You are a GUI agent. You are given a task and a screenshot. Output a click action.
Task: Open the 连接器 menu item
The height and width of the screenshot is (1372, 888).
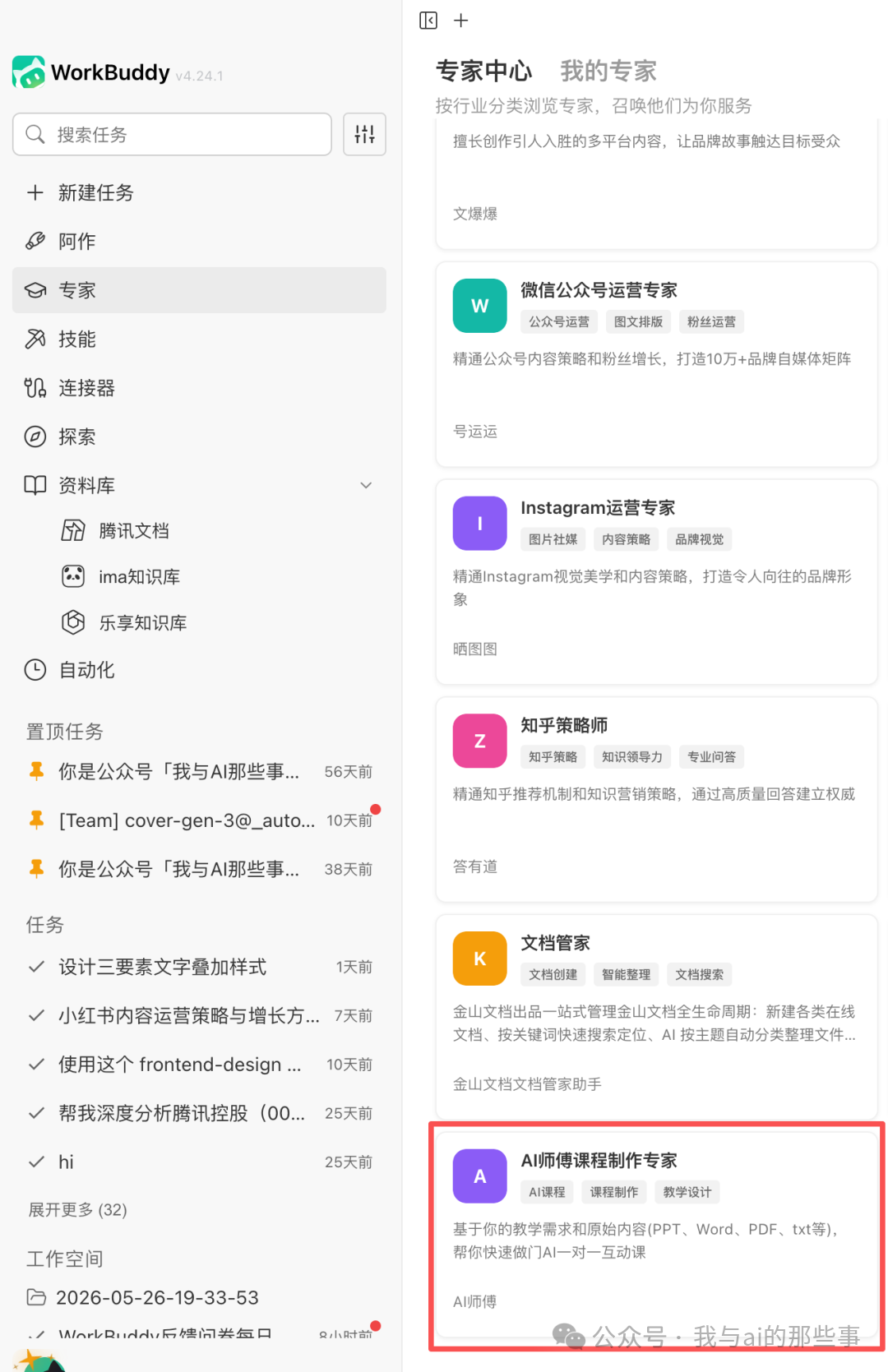tap(199, 388)
